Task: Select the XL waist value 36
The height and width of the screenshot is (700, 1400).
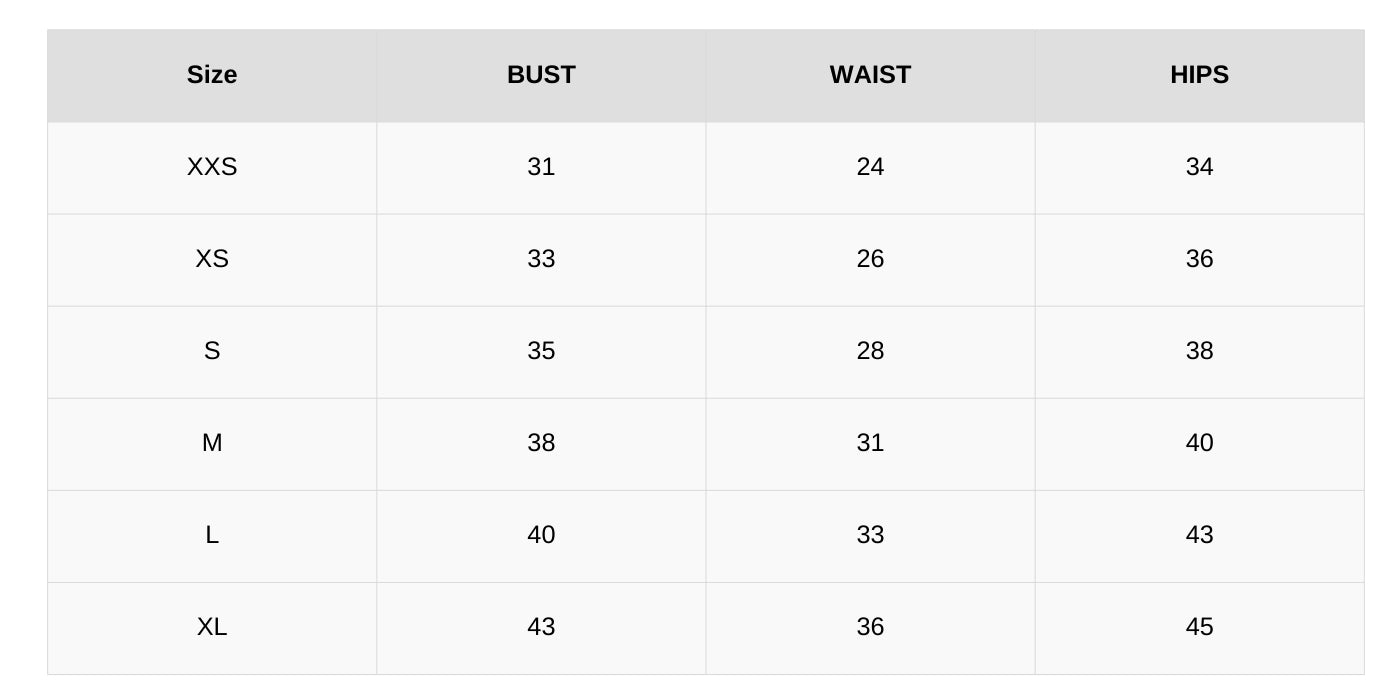Action: (x=870, y=627)
